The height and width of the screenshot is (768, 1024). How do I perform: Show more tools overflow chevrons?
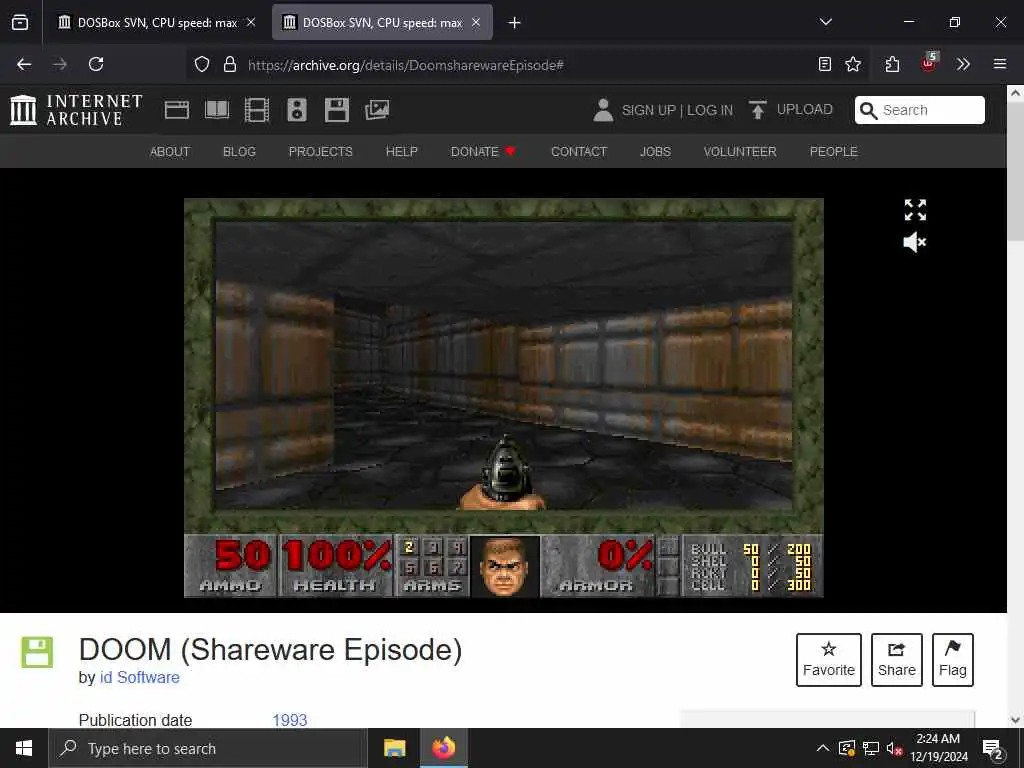click(x=963, y=64)
